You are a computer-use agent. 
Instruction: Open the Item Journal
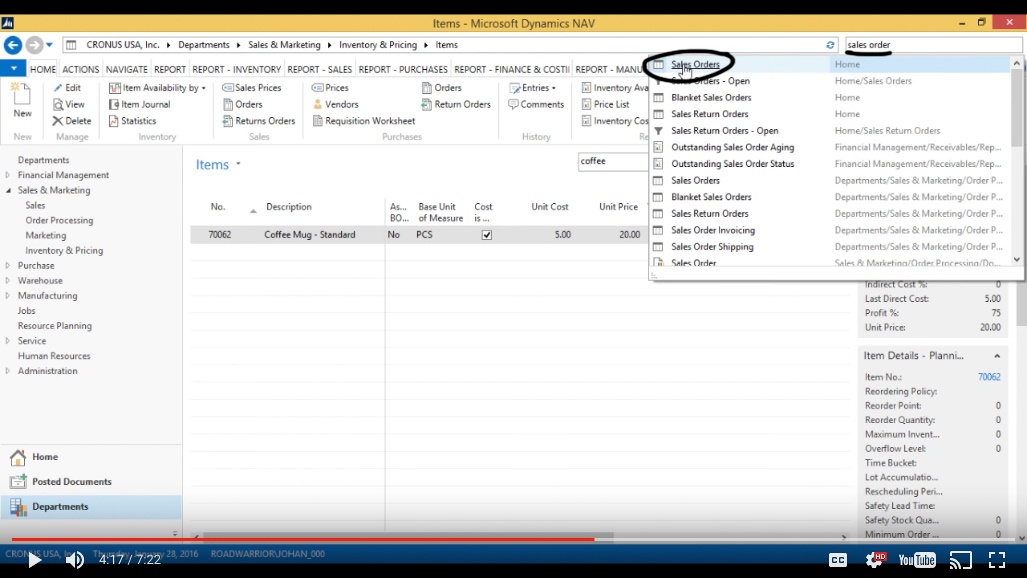147,104
